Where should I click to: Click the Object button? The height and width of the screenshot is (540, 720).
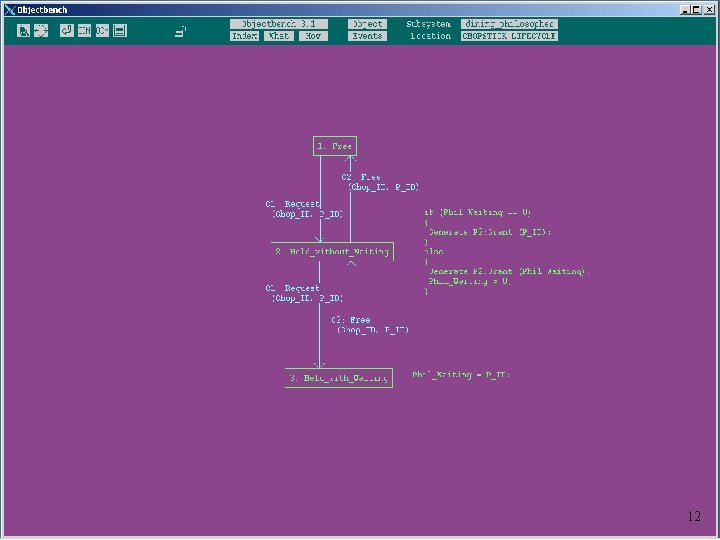[367, 24]
